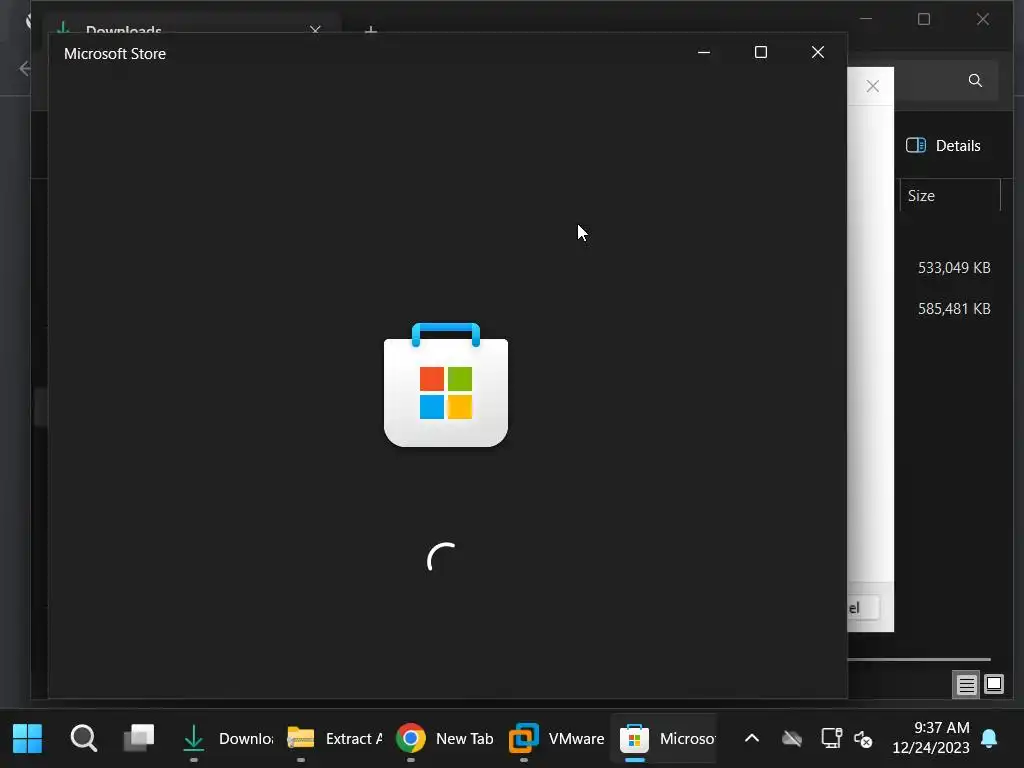The image size is (1024, 768).
Task: Select the 585,481 KB size entry
Action: click(x=954, y=309)
